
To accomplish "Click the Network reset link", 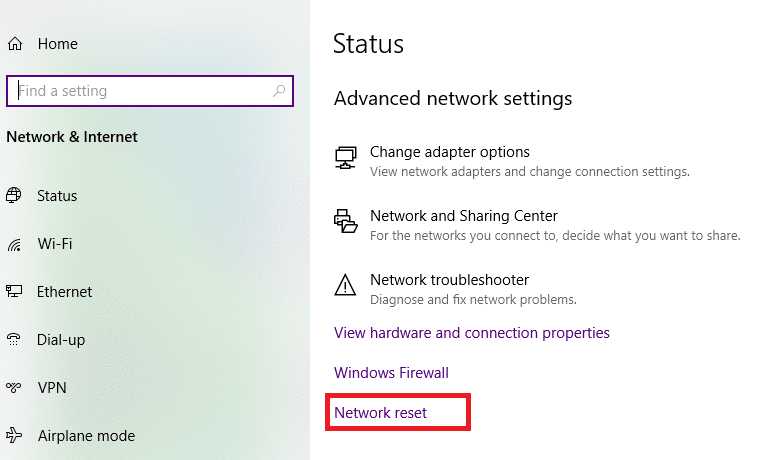I will [x=380, y=412].
